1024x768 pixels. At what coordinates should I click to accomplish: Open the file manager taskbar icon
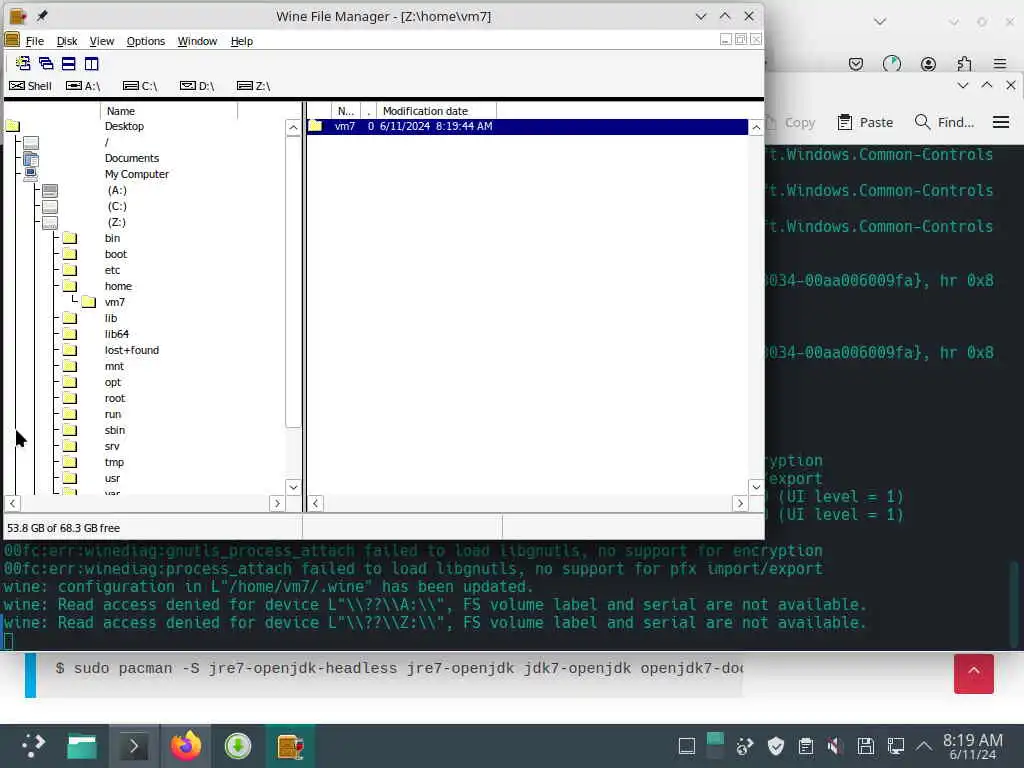click(x=82, y=746)
